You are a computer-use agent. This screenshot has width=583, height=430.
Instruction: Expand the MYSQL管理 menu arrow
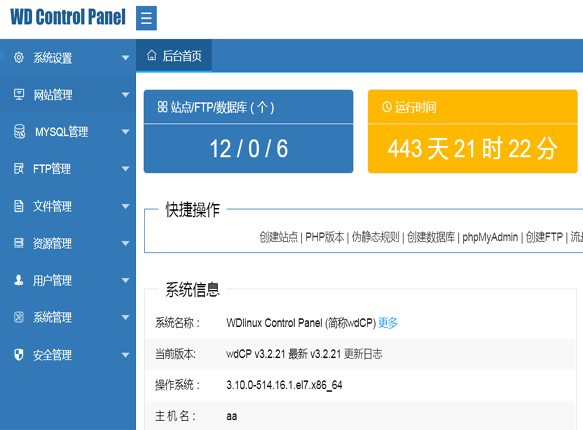tap(126, 132)
